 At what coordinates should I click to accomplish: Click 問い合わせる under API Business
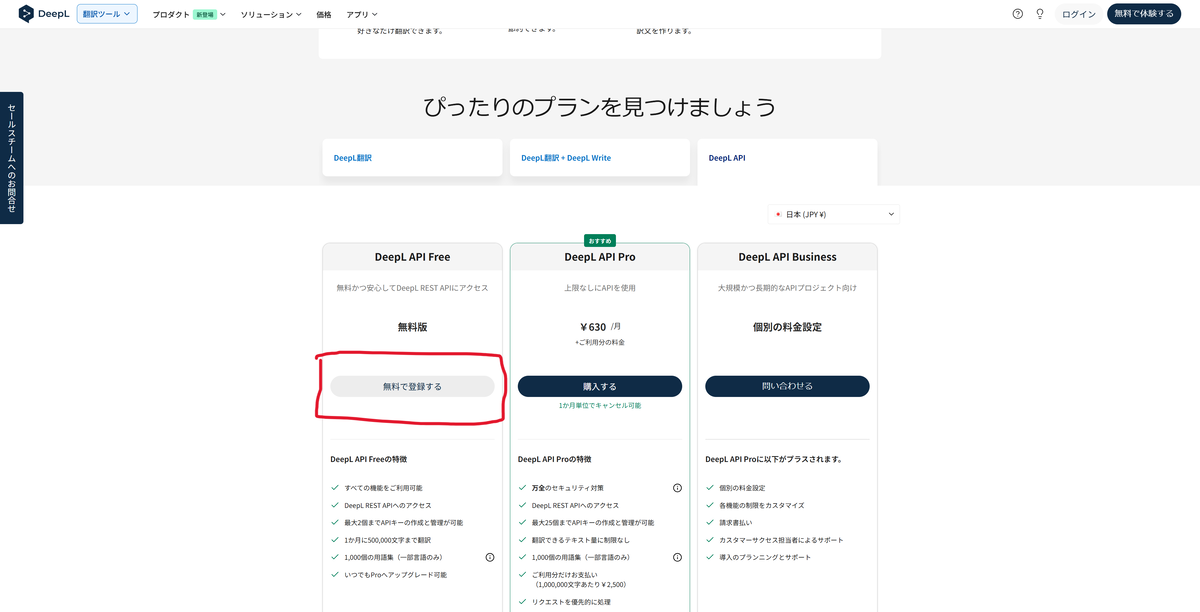[x=787, y=386]
